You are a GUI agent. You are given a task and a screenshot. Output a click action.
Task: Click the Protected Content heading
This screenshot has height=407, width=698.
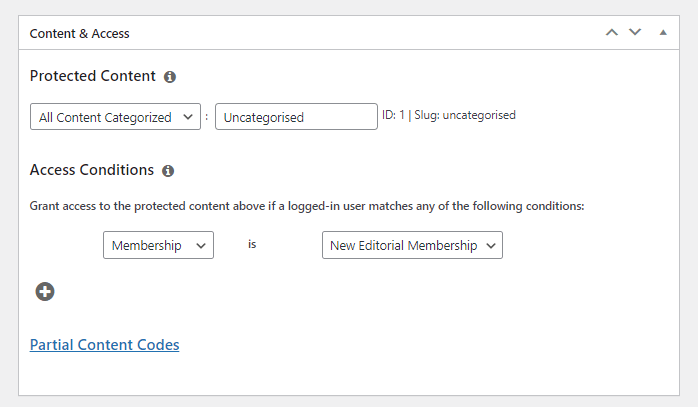pyautogui.click(x=93, y=76)
